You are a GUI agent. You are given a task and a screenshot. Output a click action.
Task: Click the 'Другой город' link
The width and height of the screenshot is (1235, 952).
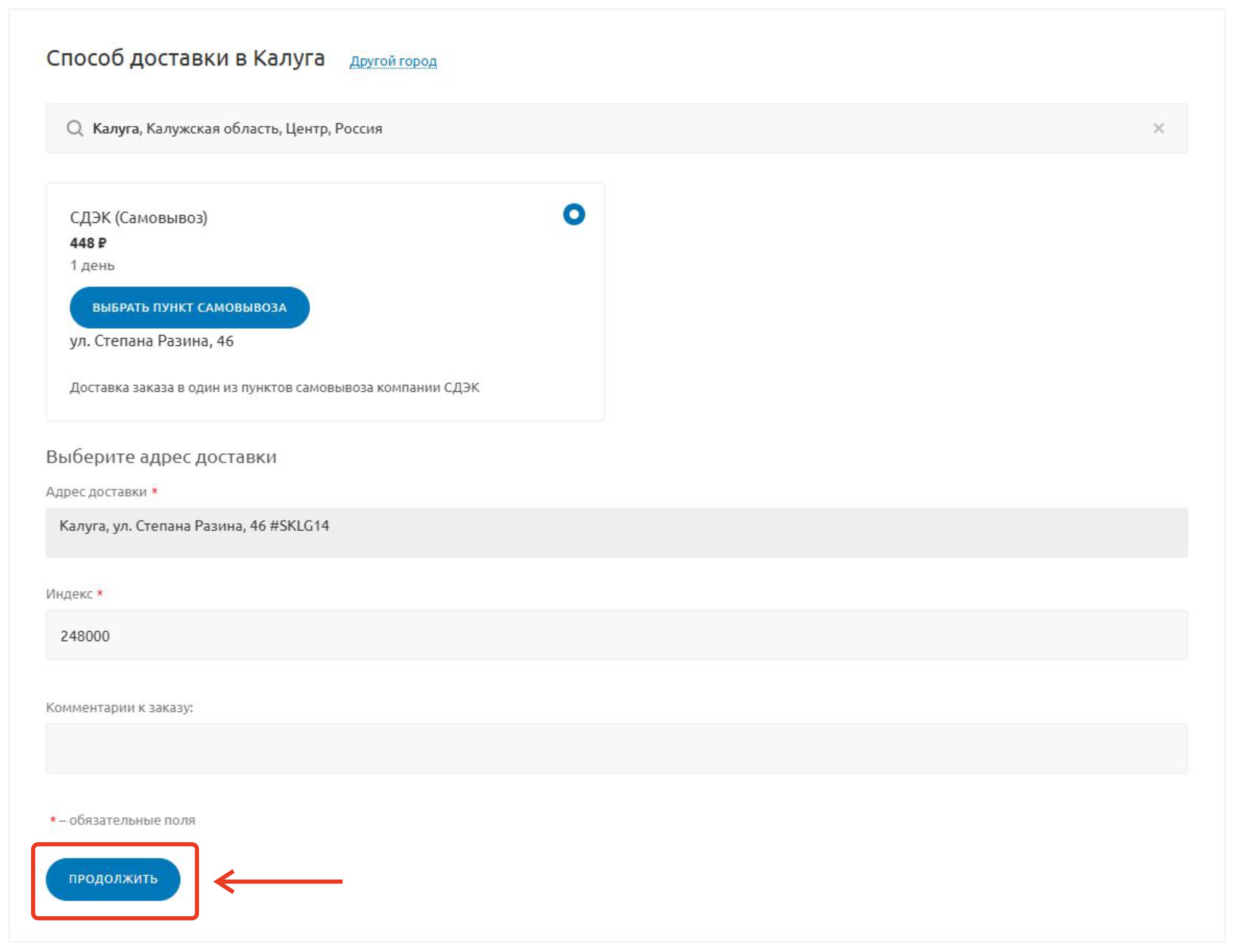coord(393,61)
